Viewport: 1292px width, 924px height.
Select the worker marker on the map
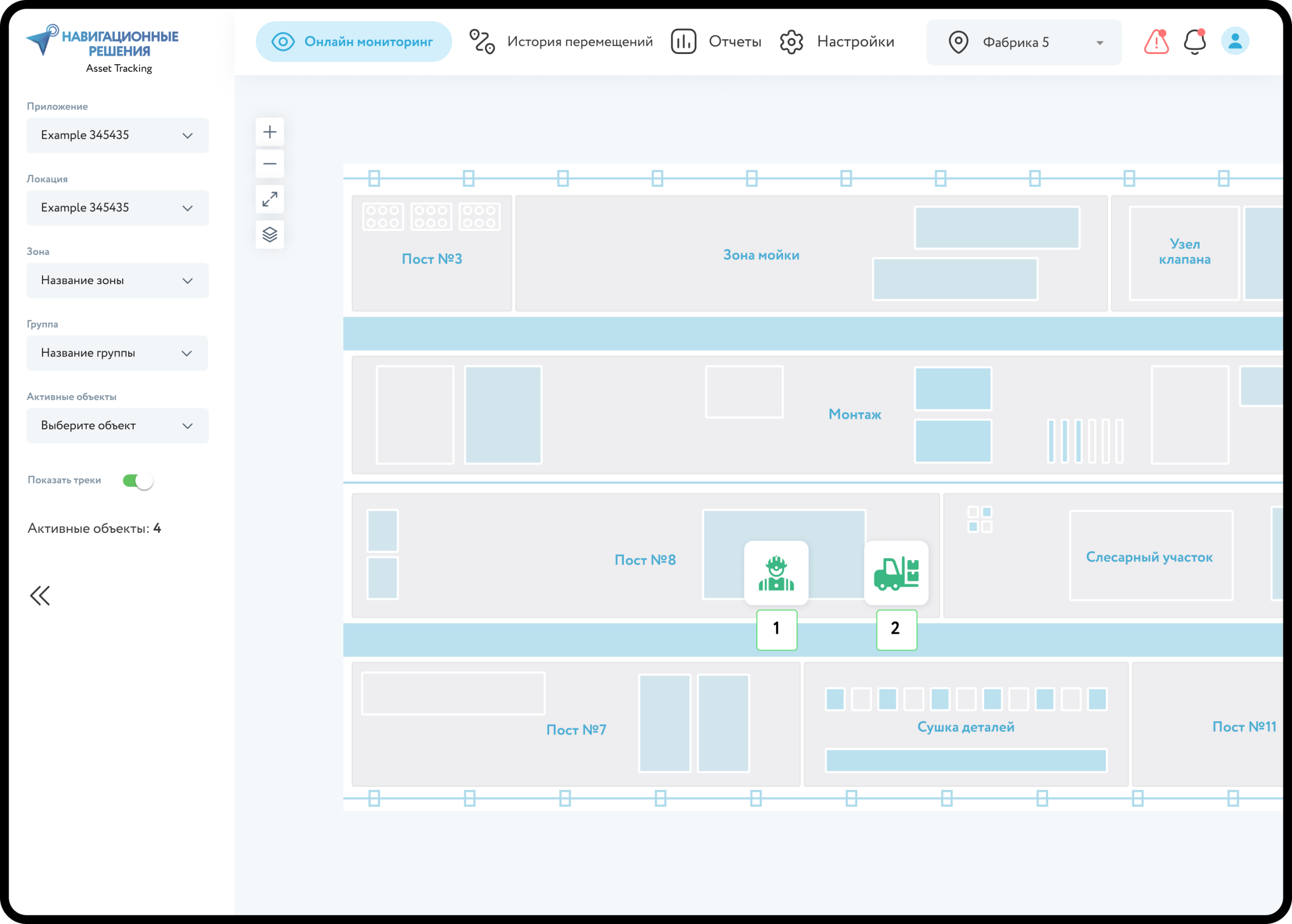click(x=776, y=572)
